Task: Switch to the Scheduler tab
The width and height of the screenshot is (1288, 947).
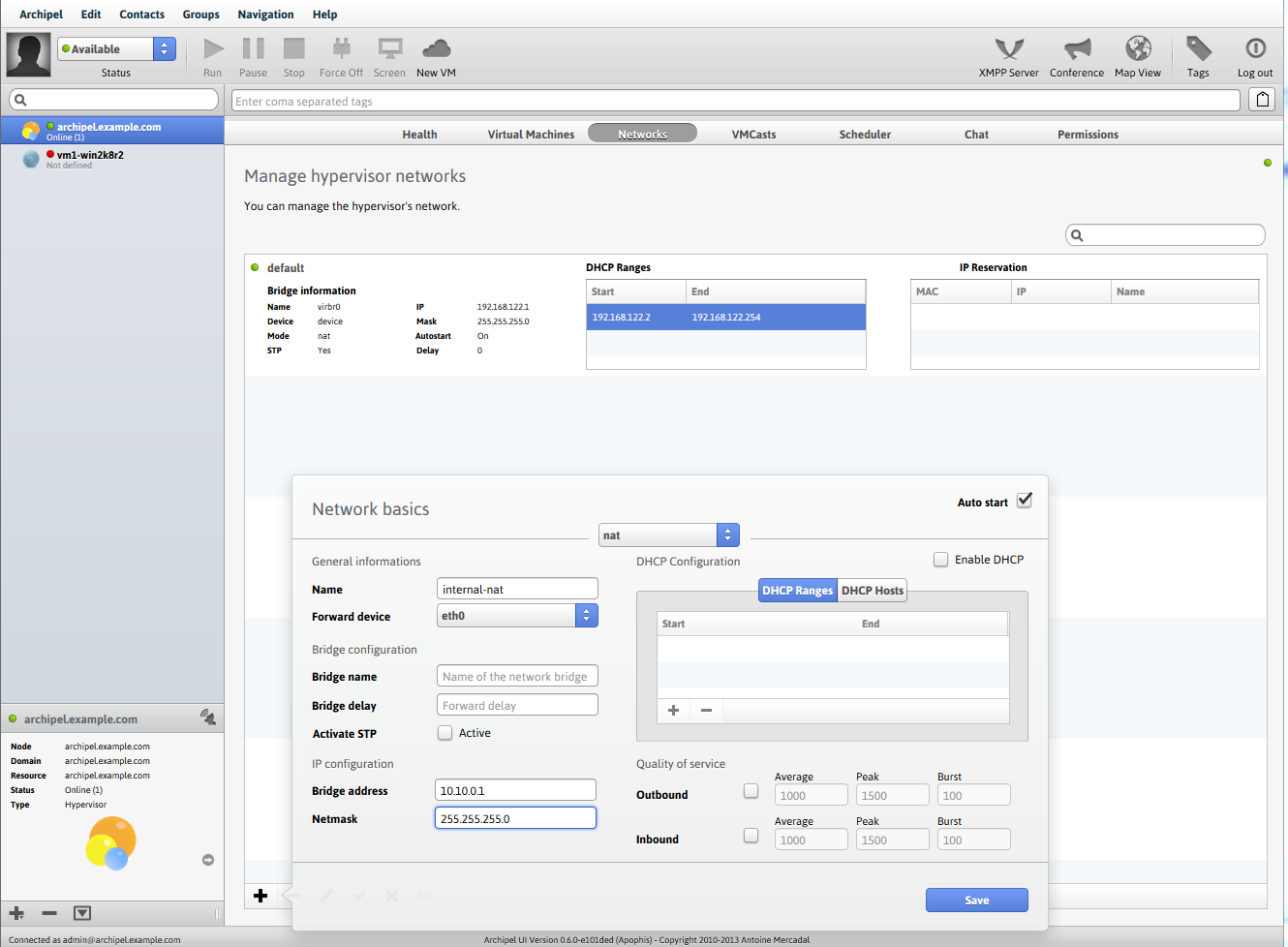Action: 866,135
